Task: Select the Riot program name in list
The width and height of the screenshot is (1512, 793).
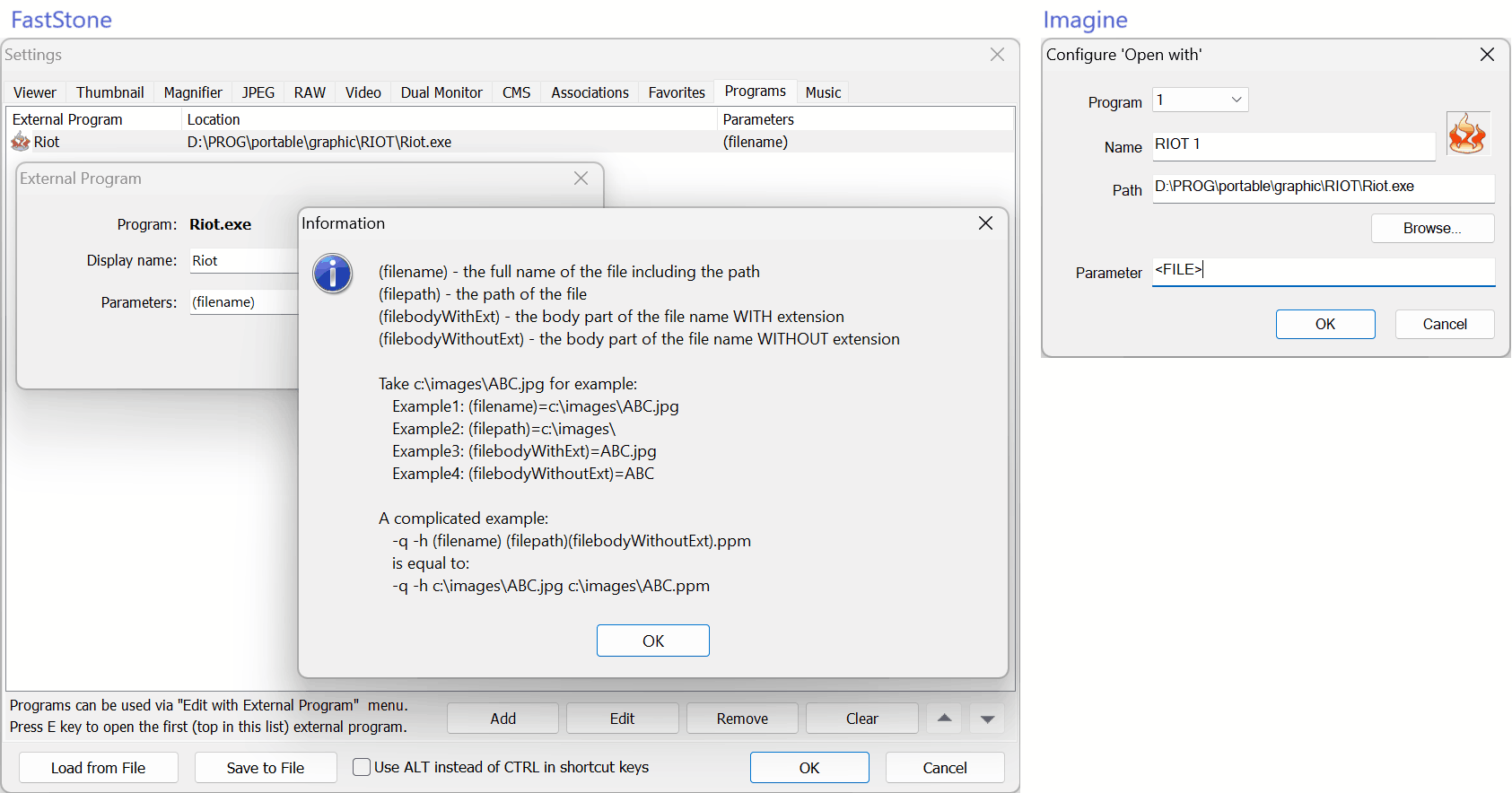Action: (x=47, y=142)
